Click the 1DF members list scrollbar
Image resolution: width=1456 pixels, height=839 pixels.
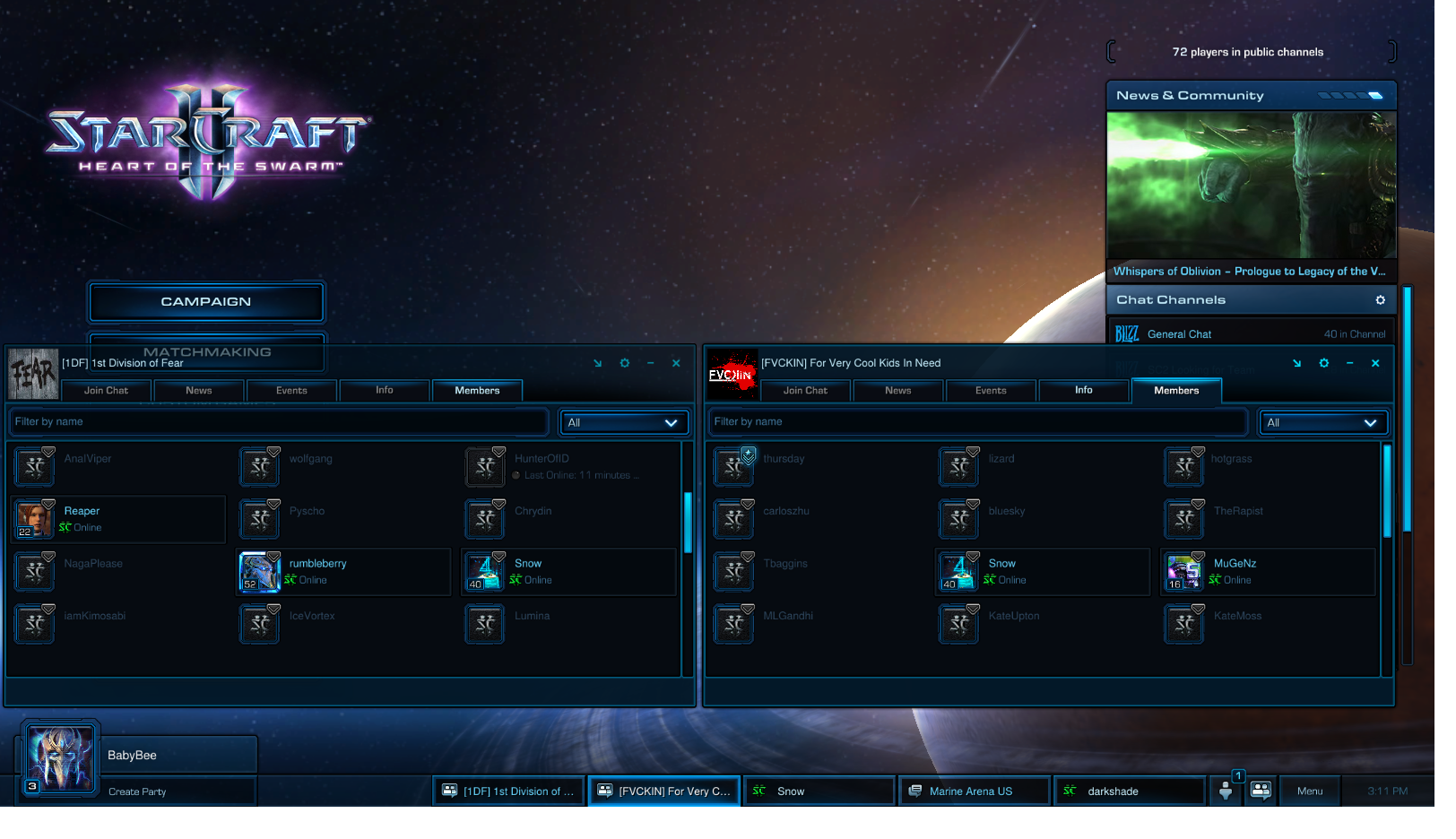688,523
